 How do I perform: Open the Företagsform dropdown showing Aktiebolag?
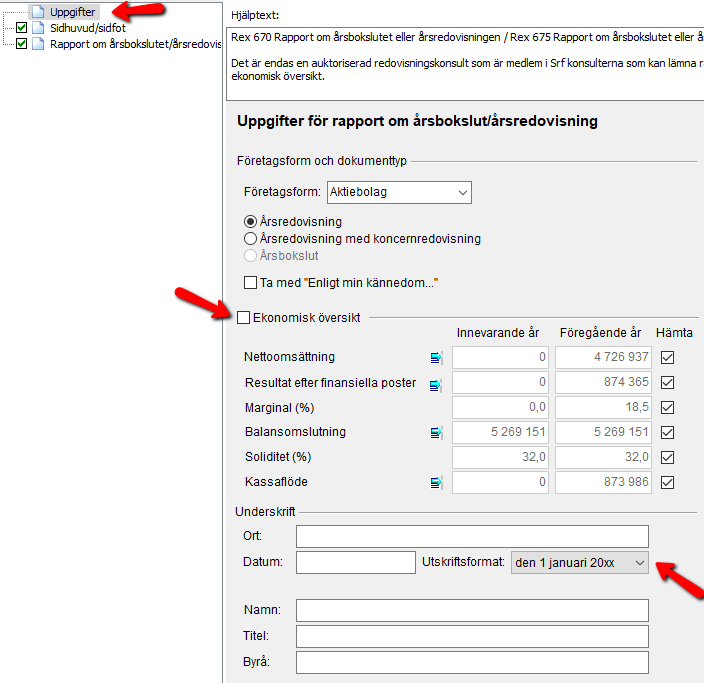399,192
